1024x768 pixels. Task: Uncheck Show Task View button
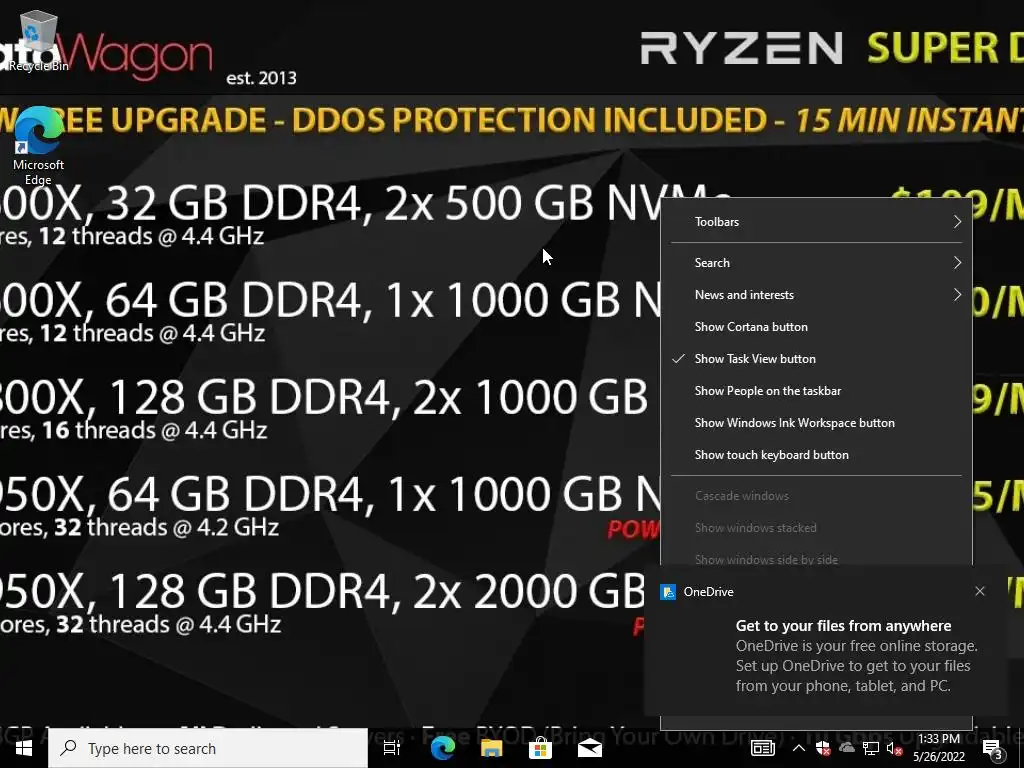pos(816,359)
